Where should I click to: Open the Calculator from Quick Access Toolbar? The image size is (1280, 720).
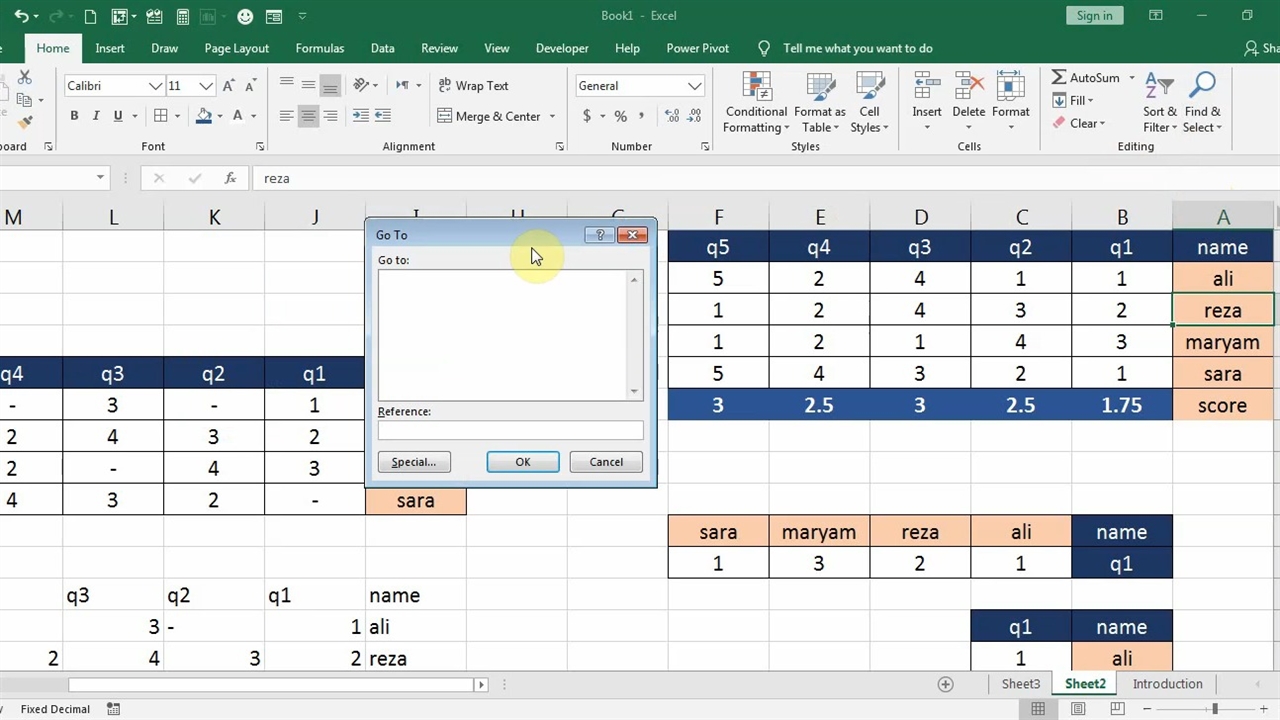coord(183,16)
